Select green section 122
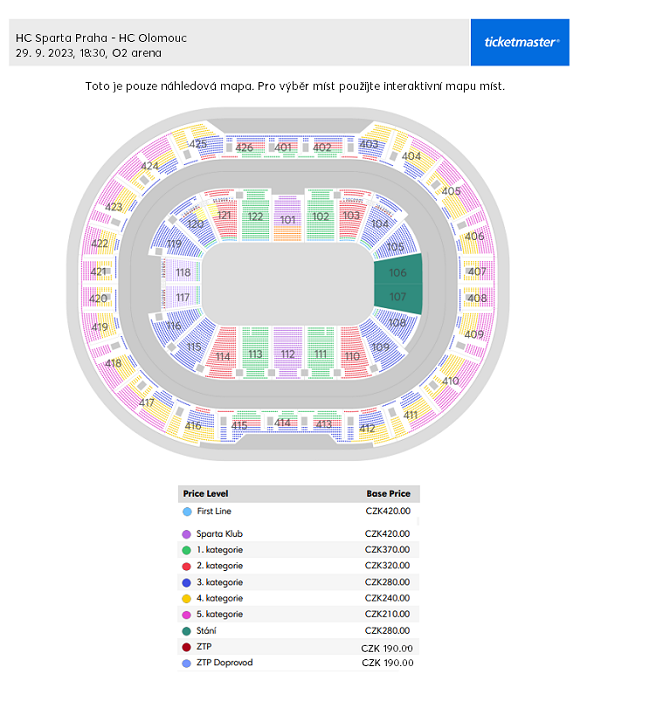The image size is (670, 701). pyautogui.click(x=255, y=216)
